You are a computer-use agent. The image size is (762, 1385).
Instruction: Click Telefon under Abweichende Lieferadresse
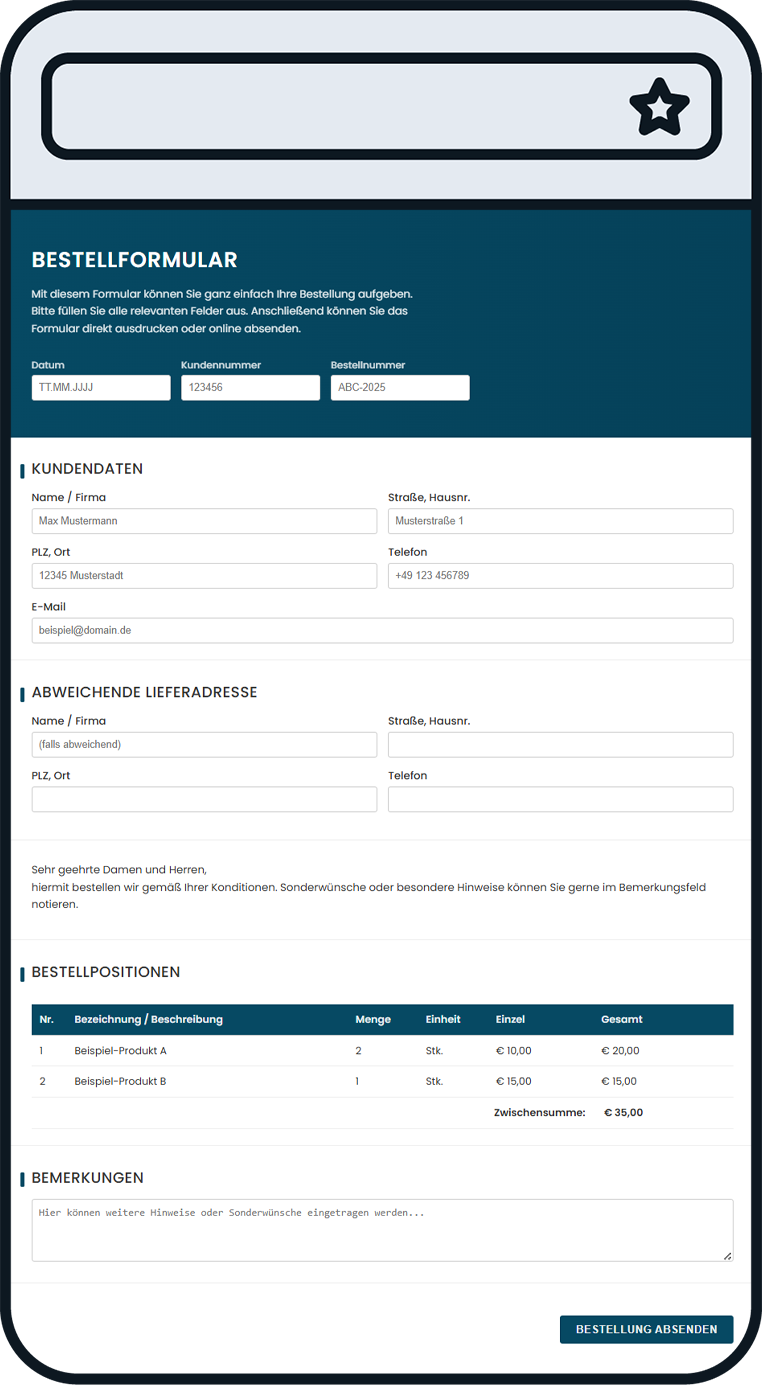pos(560,799)
